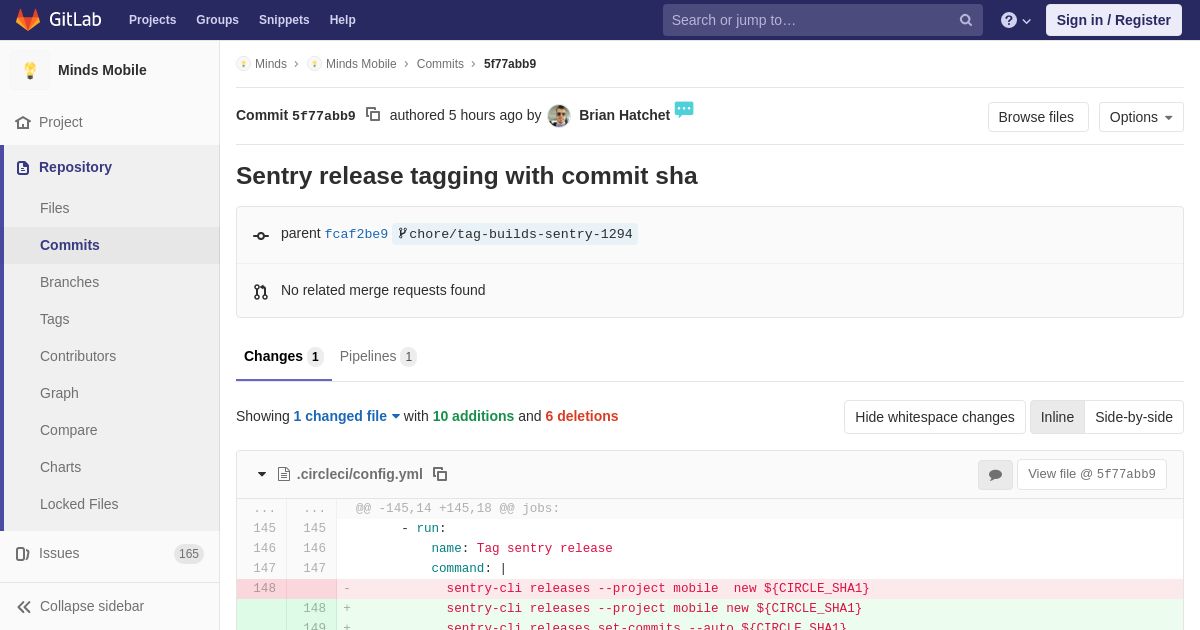The height and width of the screenshot is (630, 1200).
Task: Click the Minds group icon in breadcrumb
Action: coord(243,64)
